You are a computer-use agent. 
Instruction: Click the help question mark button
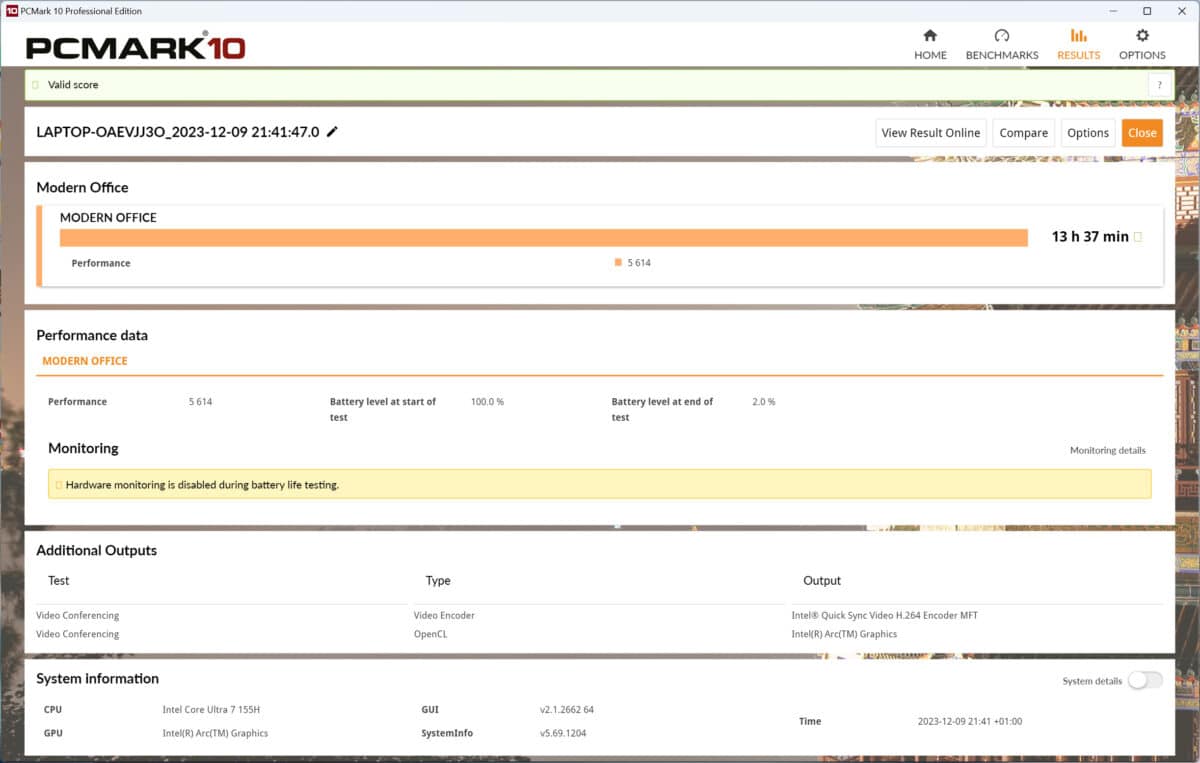1159,85
